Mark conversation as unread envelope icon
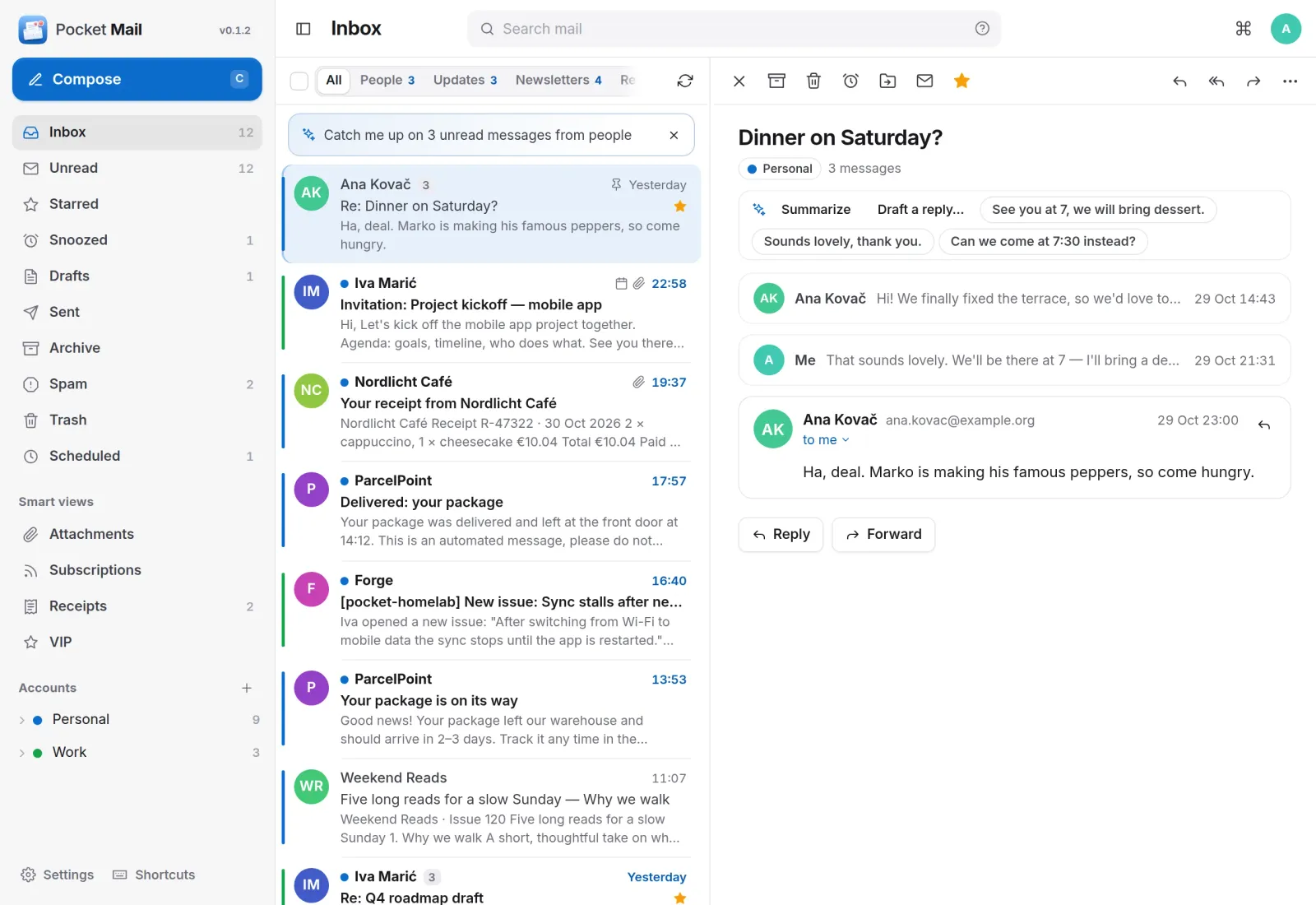The height and width of the screenshot is (905, 1316). point(924,81)
